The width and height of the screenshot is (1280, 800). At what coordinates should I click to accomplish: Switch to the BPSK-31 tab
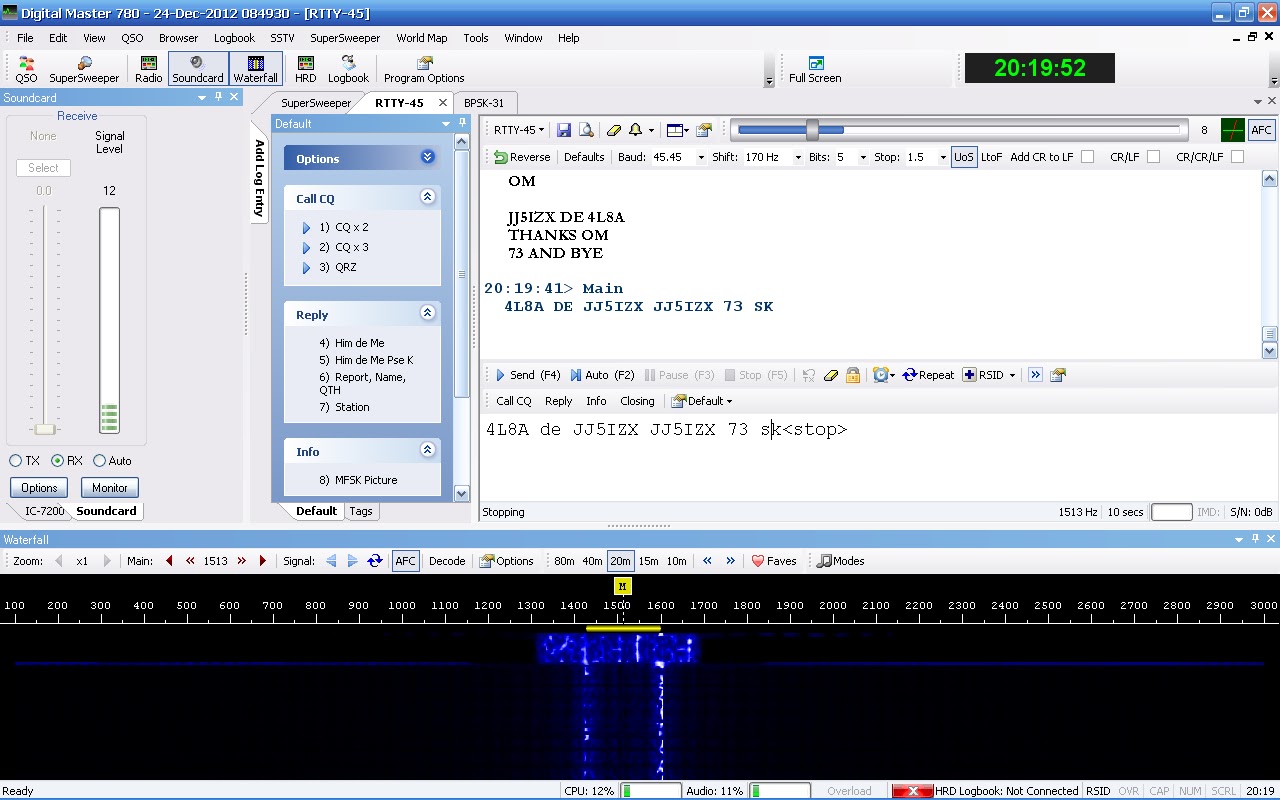tap(485, 102)
